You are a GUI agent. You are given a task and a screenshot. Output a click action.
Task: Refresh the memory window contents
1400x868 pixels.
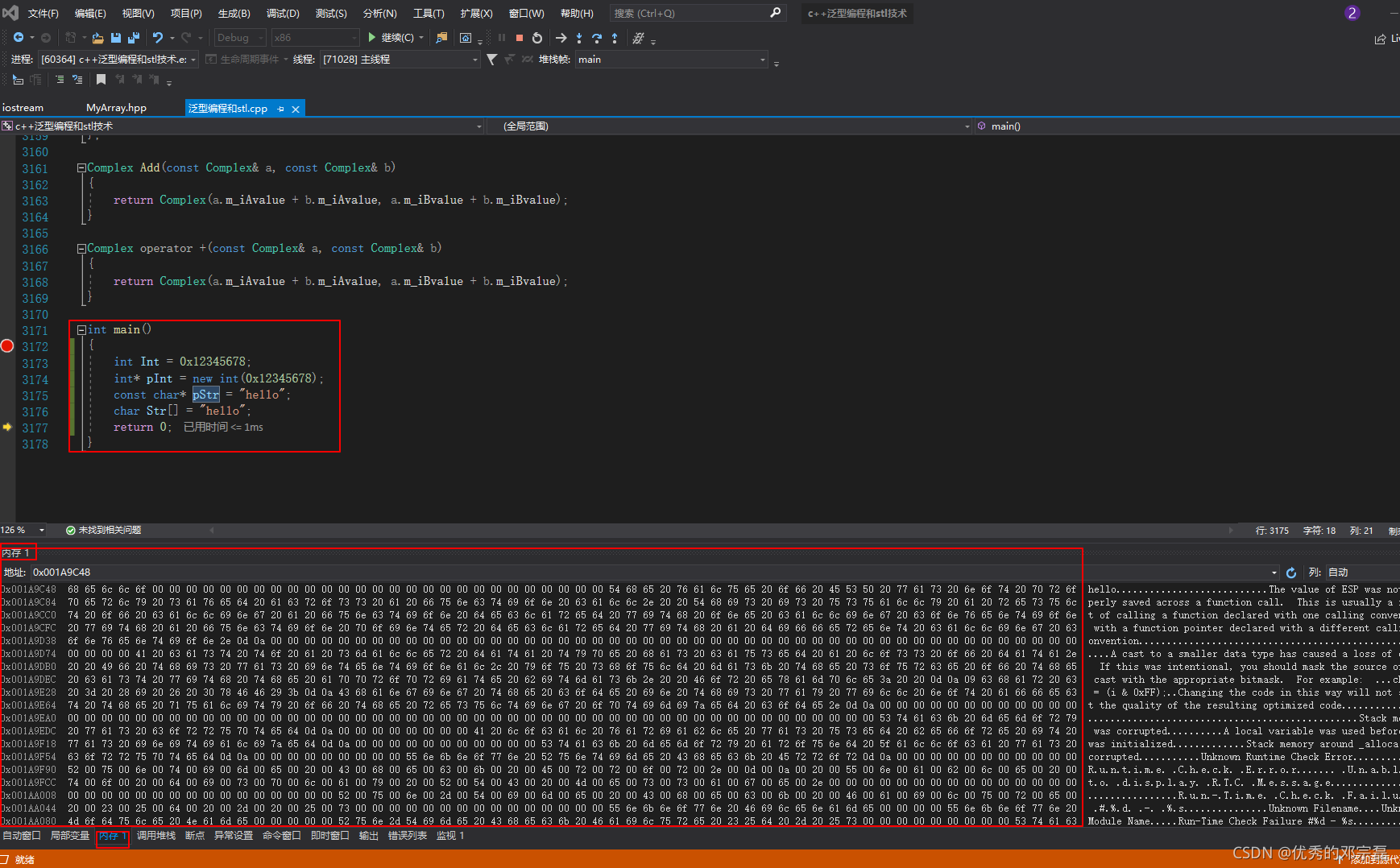1291,572
